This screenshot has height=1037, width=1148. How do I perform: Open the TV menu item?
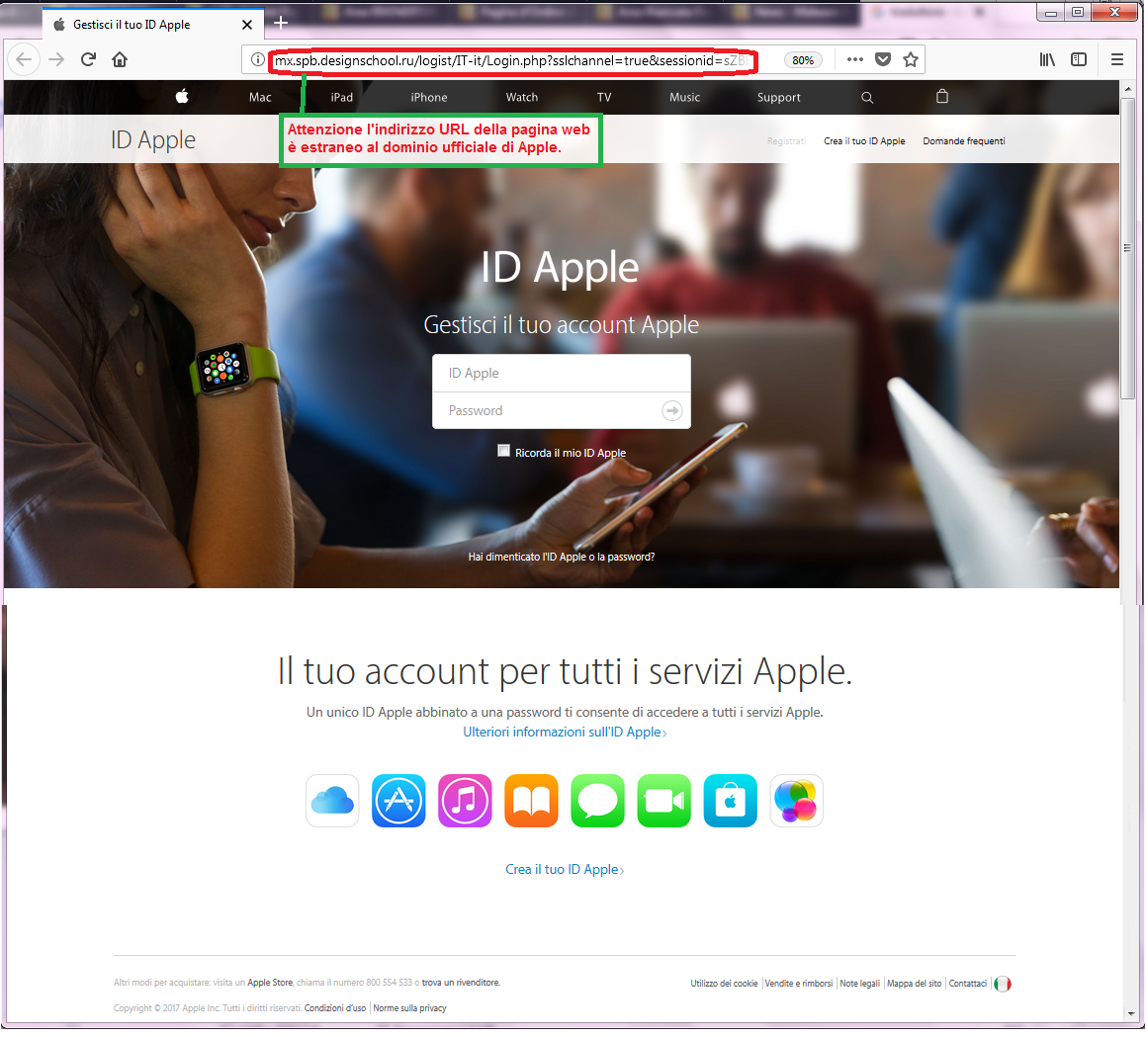(605, 97)
